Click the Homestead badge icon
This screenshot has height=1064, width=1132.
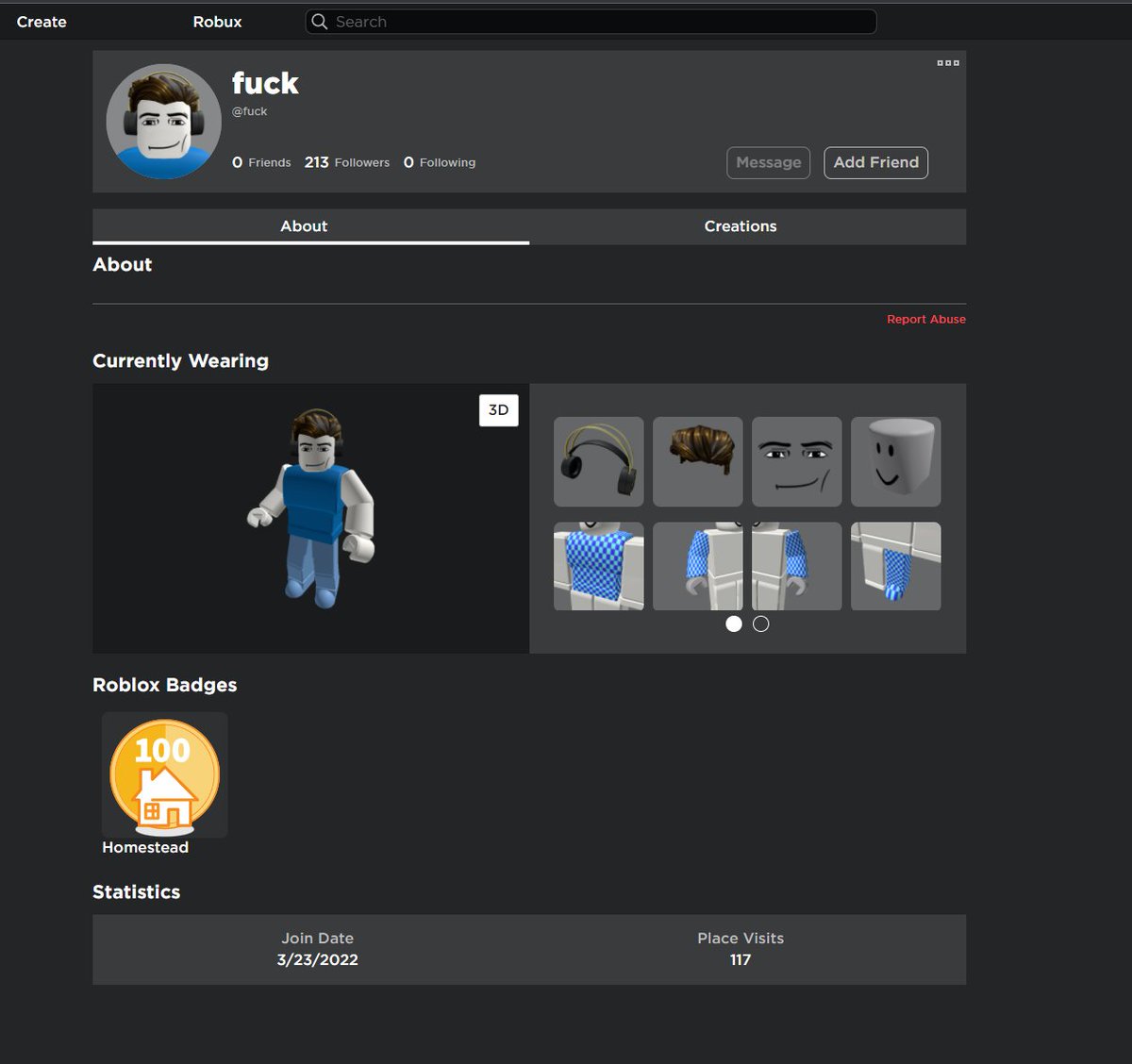tap(165, 775)
